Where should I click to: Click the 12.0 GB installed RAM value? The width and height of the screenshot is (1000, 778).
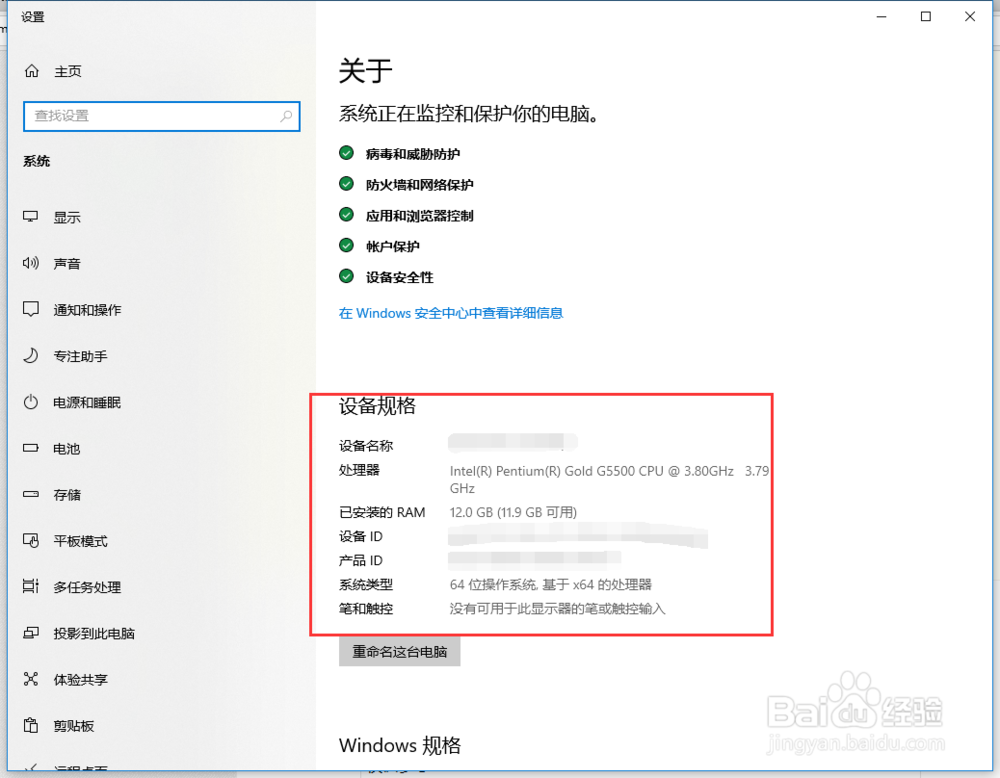pos(513,512)
